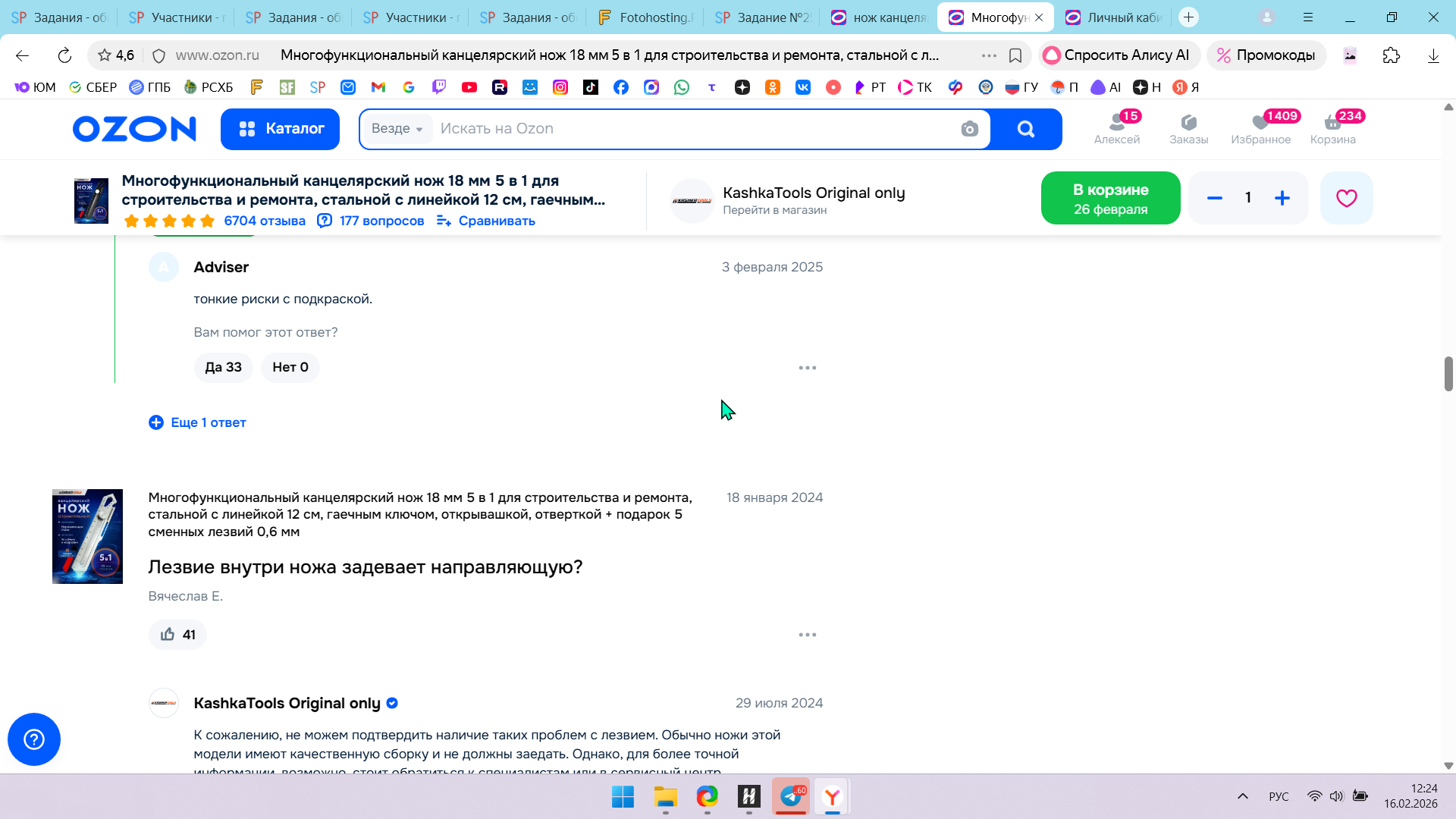Click the knife product thumbnail beside question
Screen dimensions: 1456x819
pyautogui.click(x=87, y=536)
